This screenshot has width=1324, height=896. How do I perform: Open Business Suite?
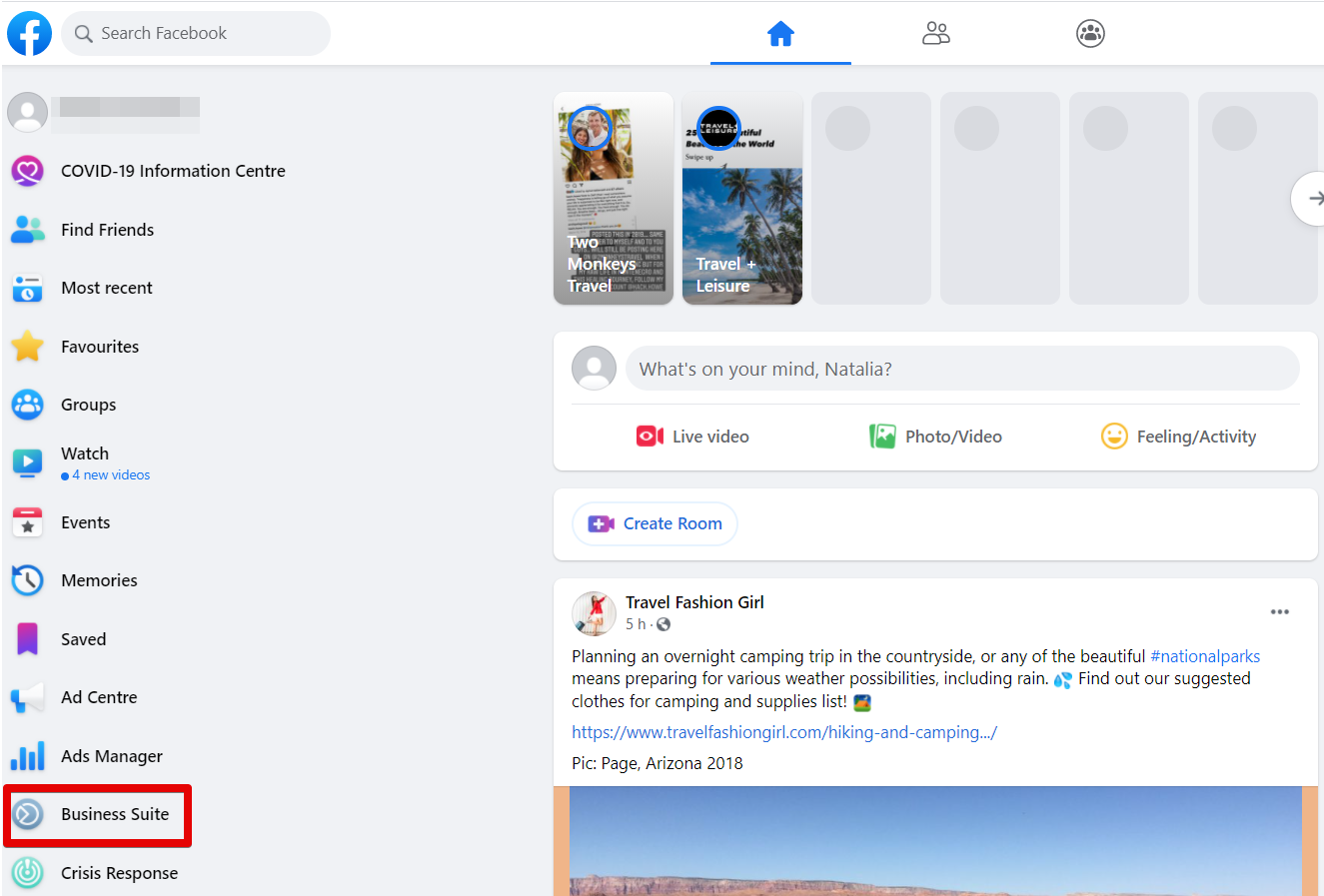click(x=114, y=814)
